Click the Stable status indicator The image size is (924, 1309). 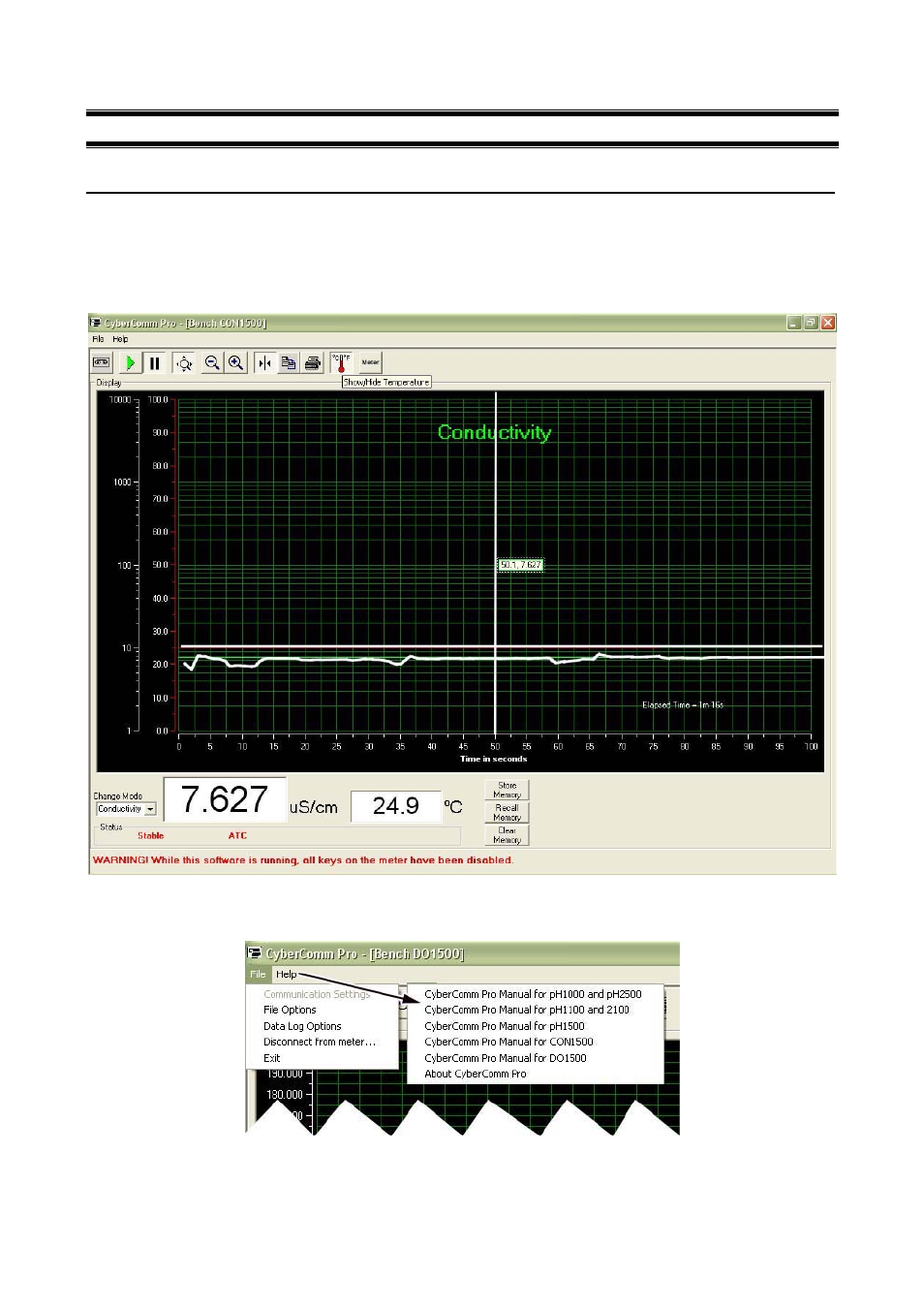[151, 835]
